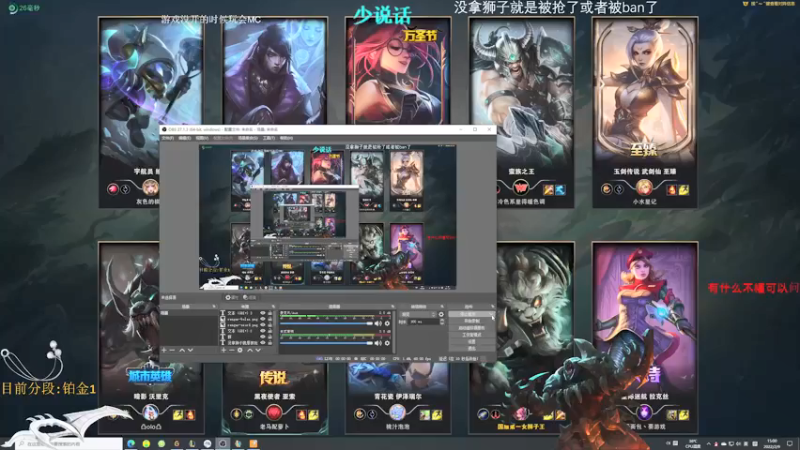This screenshot has width=800, height=450.
Task: Open the 文件(F) menu in OBS
Action: pyautogui.click(x=168, y=138)
